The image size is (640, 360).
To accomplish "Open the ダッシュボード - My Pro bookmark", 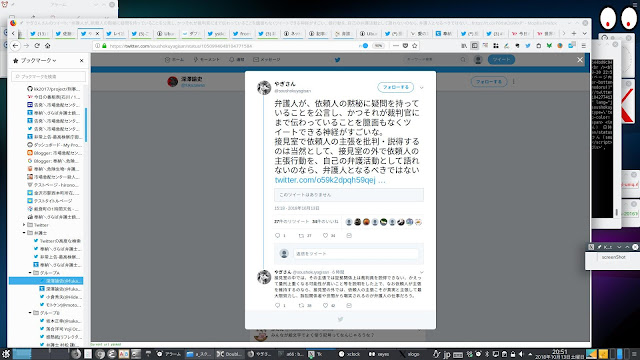I will click(x=54, y=145).
